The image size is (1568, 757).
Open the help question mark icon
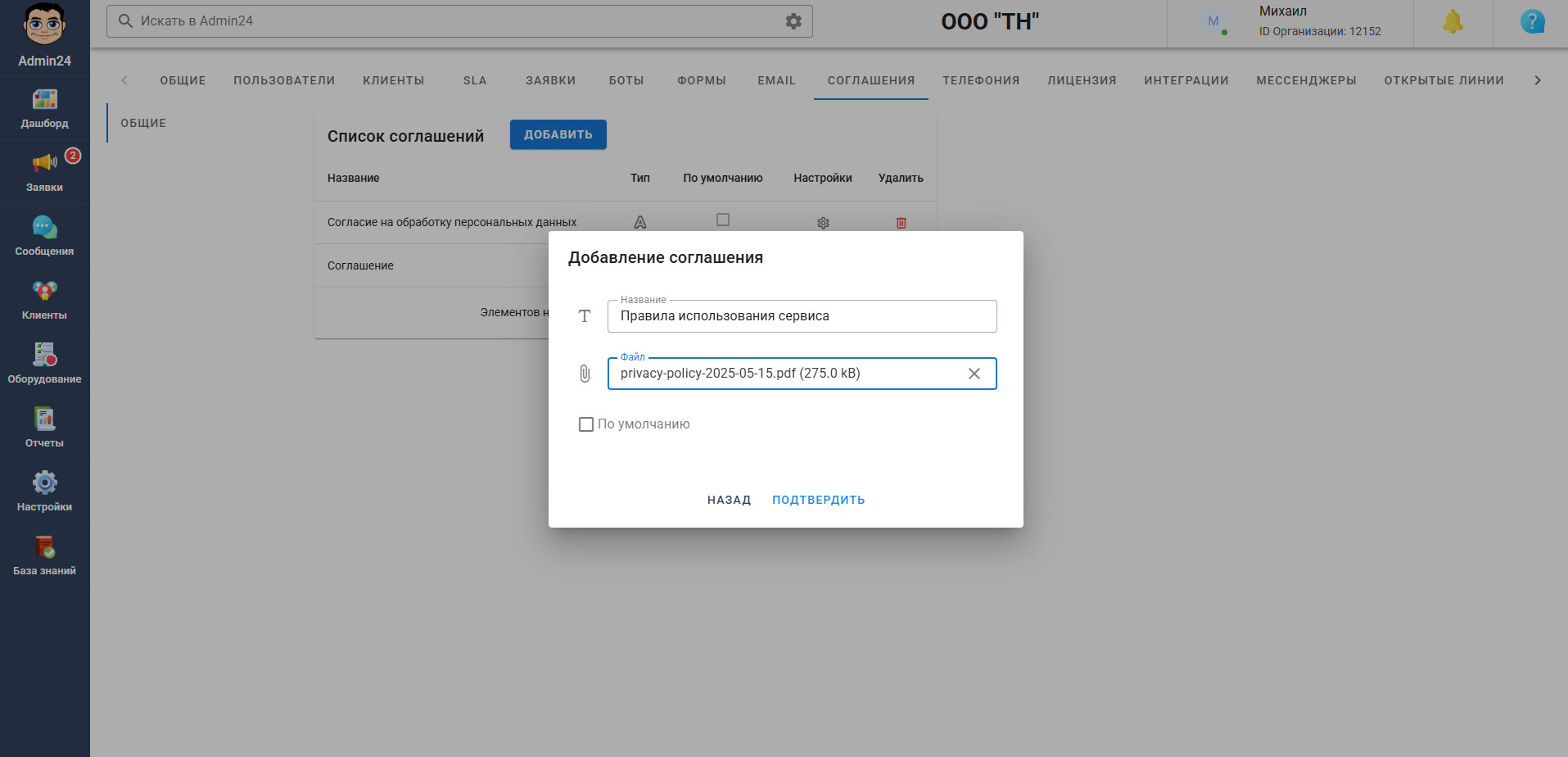(1532, 22)
